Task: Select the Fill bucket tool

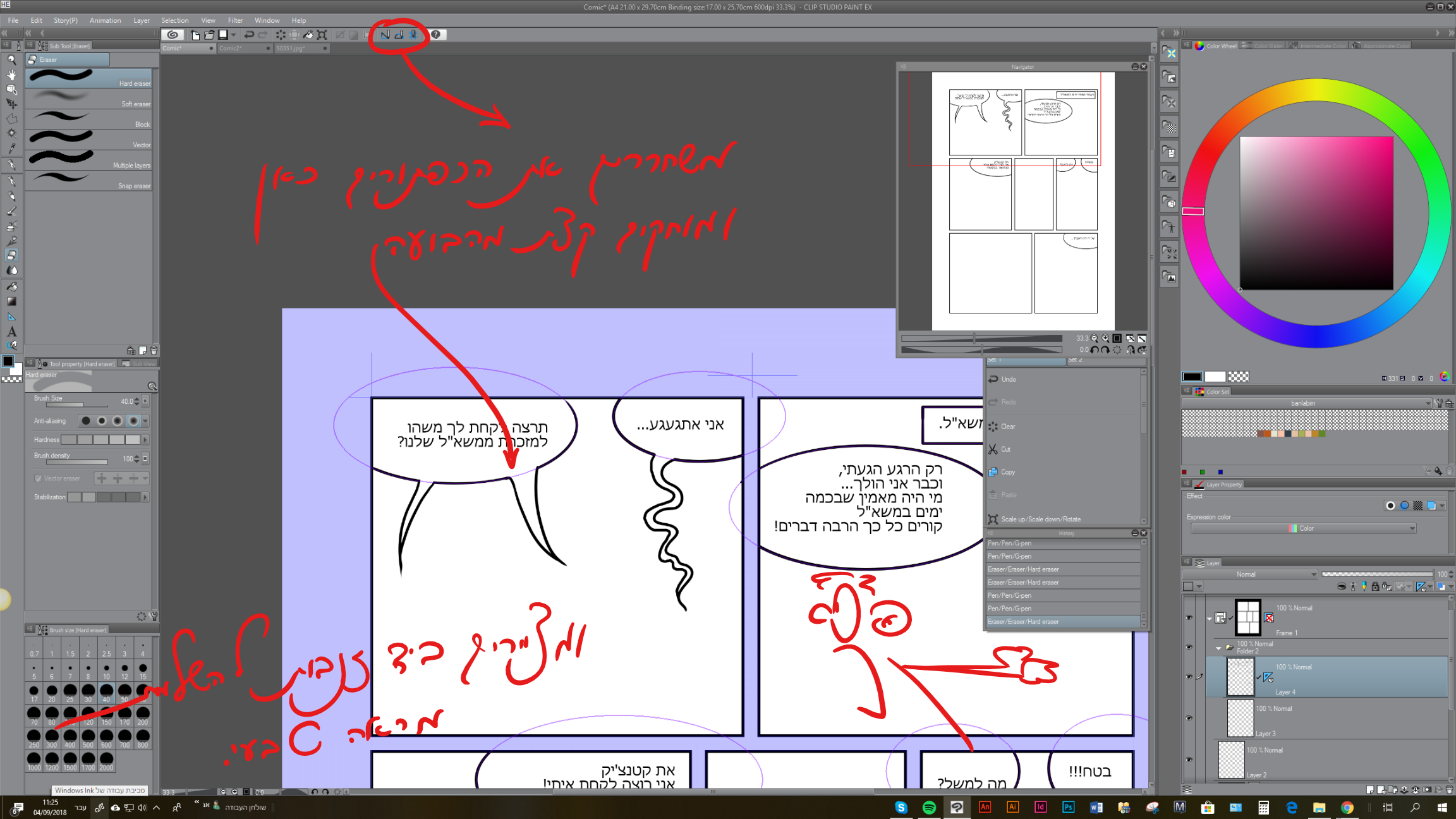Action: coord(11,286)
